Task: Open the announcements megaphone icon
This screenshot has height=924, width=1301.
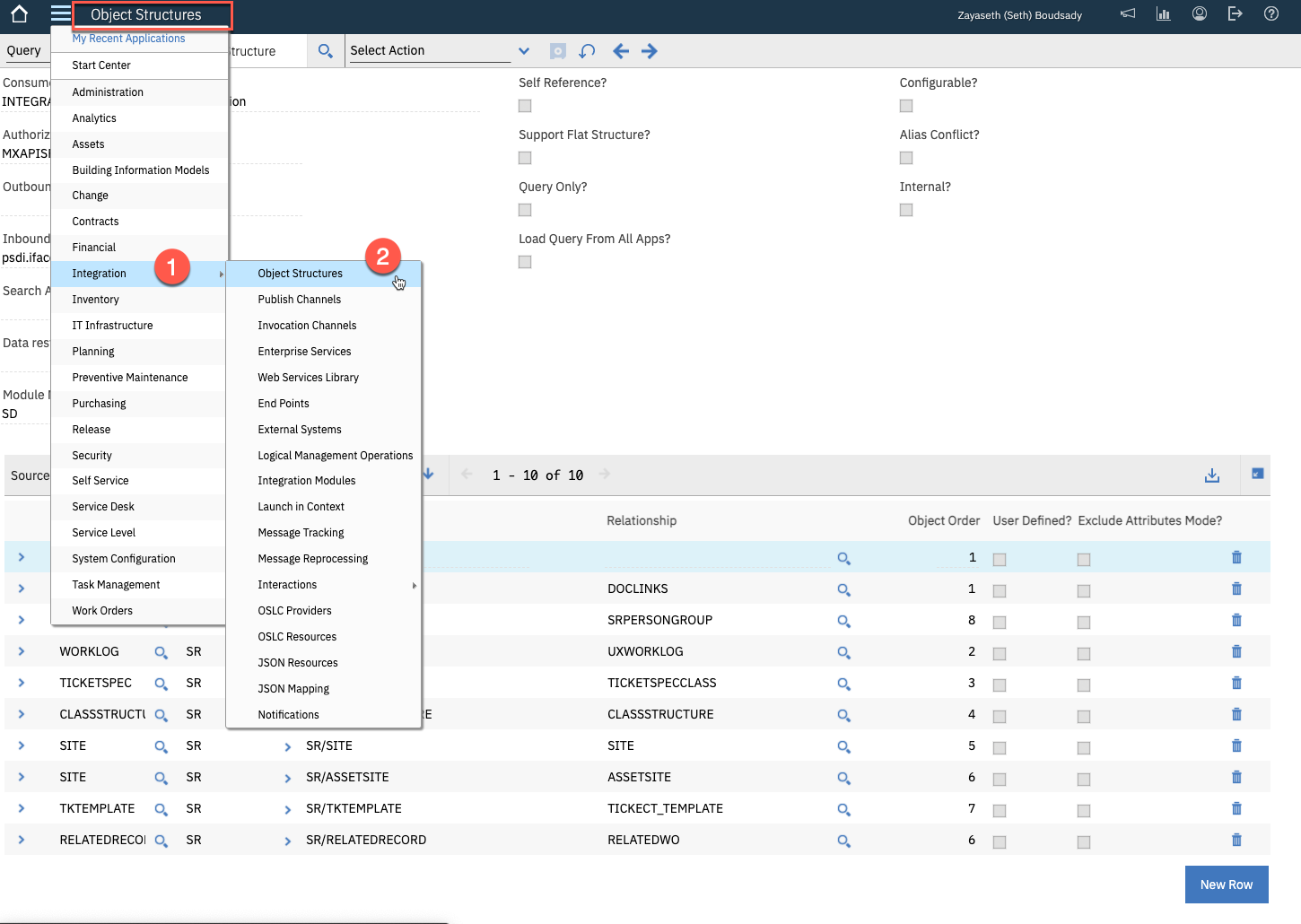Action: 1127,13
